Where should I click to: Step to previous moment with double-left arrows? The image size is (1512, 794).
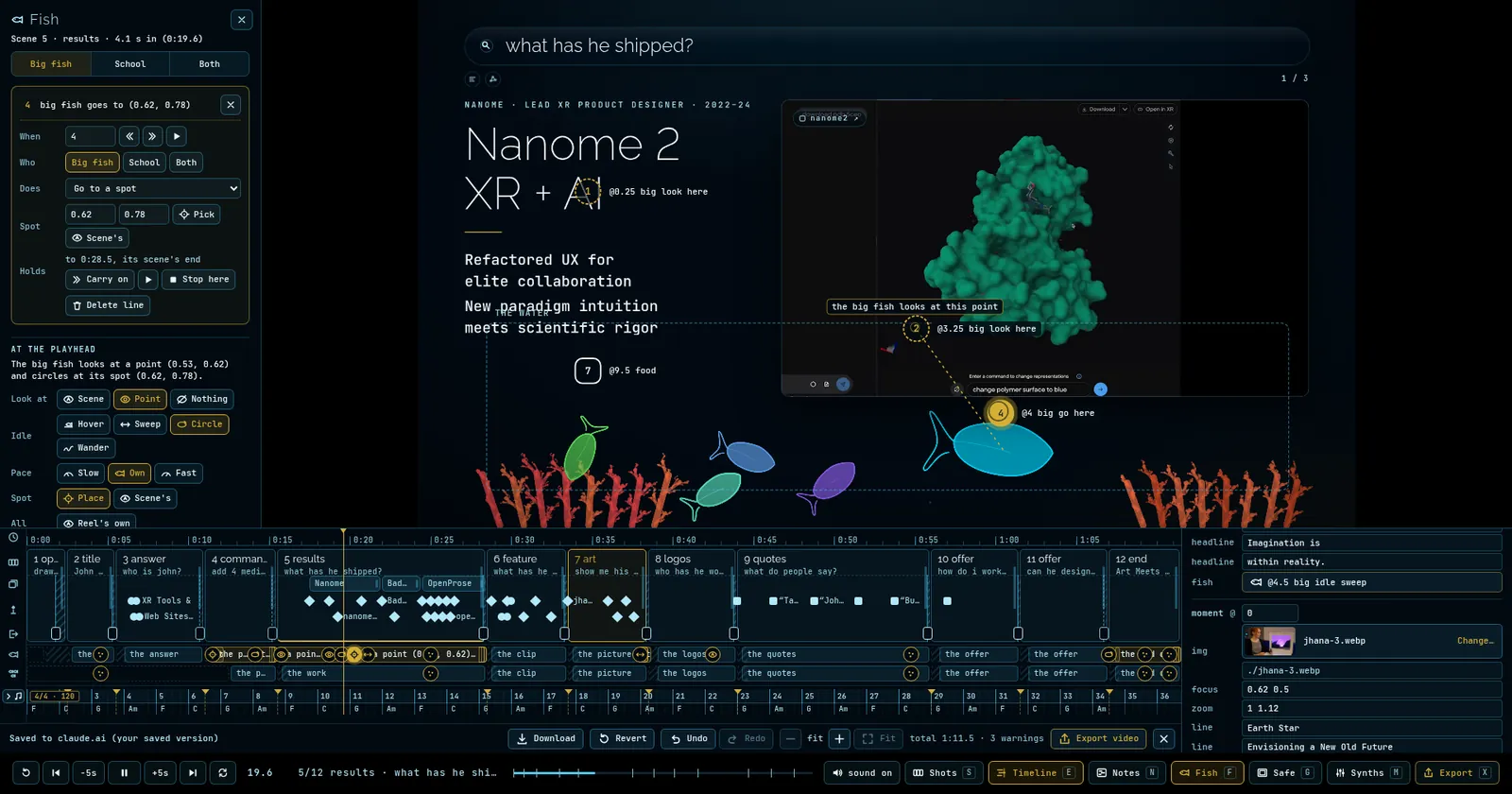coord(129,136)
